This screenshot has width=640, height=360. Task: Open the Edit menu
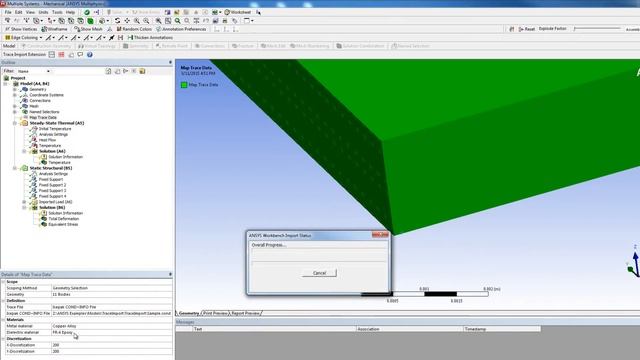coord(18,12)
